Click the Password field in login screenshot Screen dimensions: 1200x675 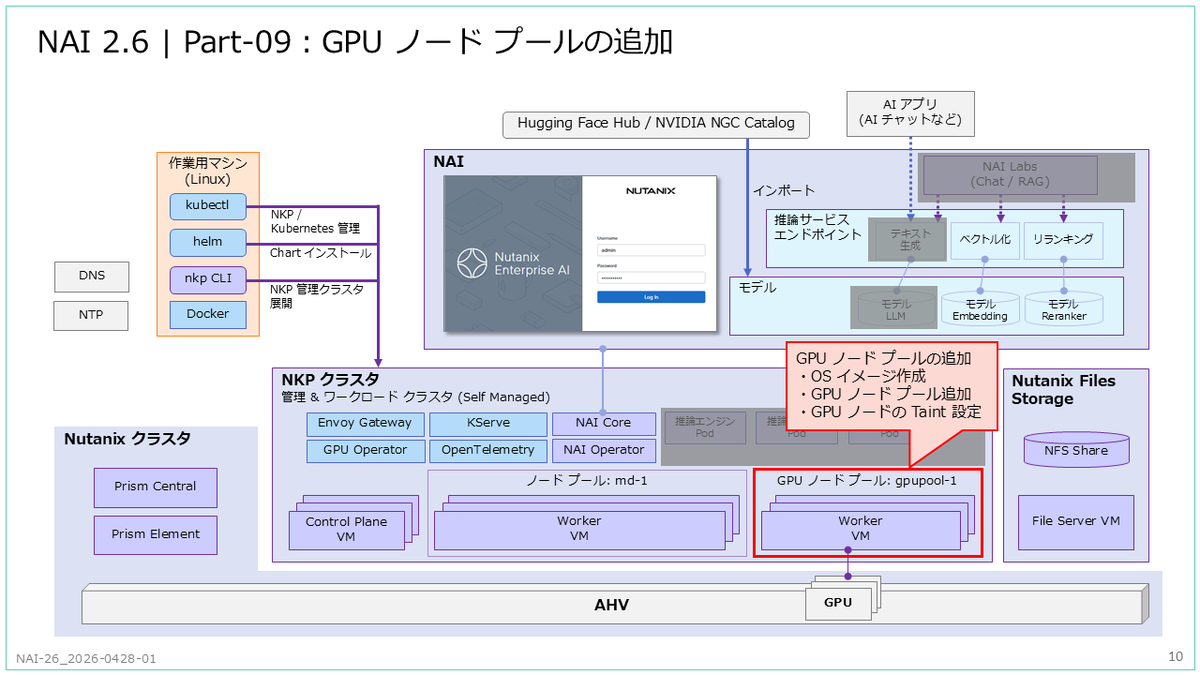pos(651,277)
